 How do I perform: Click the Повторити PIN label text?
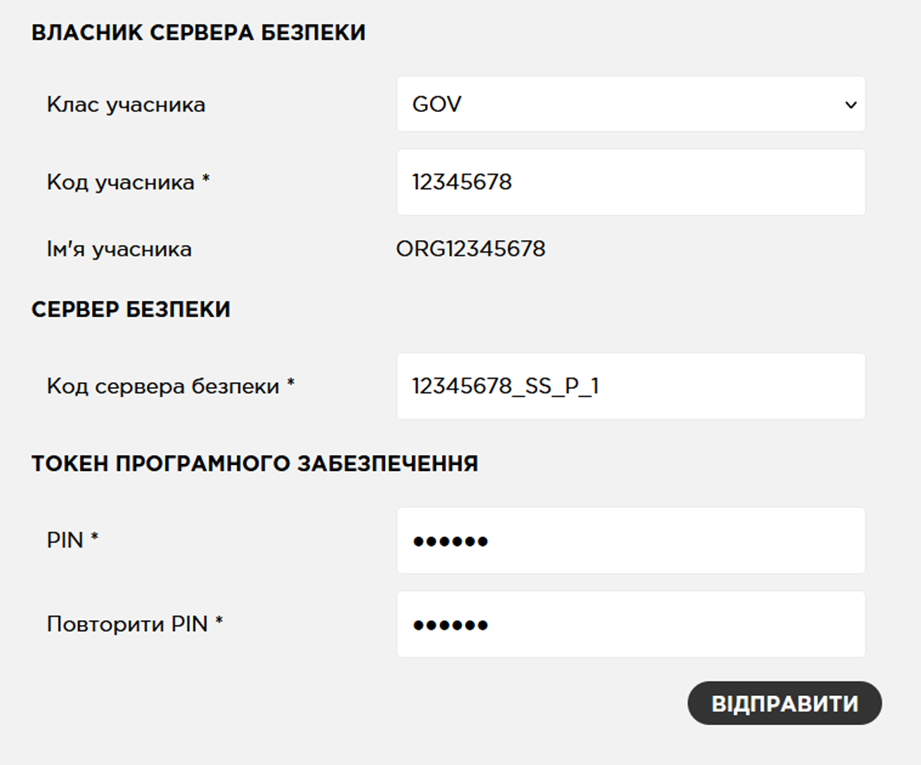click(127, 624)
